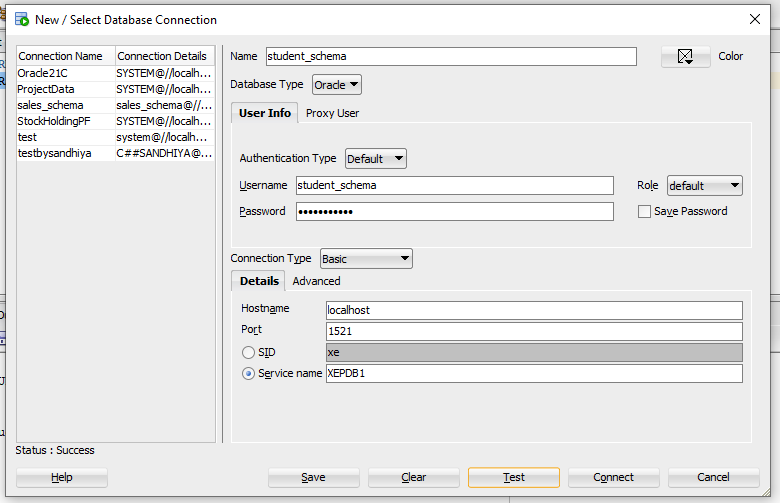Open the Role dropdown
This screenshot has height=503, width=780.
(704, 186)
